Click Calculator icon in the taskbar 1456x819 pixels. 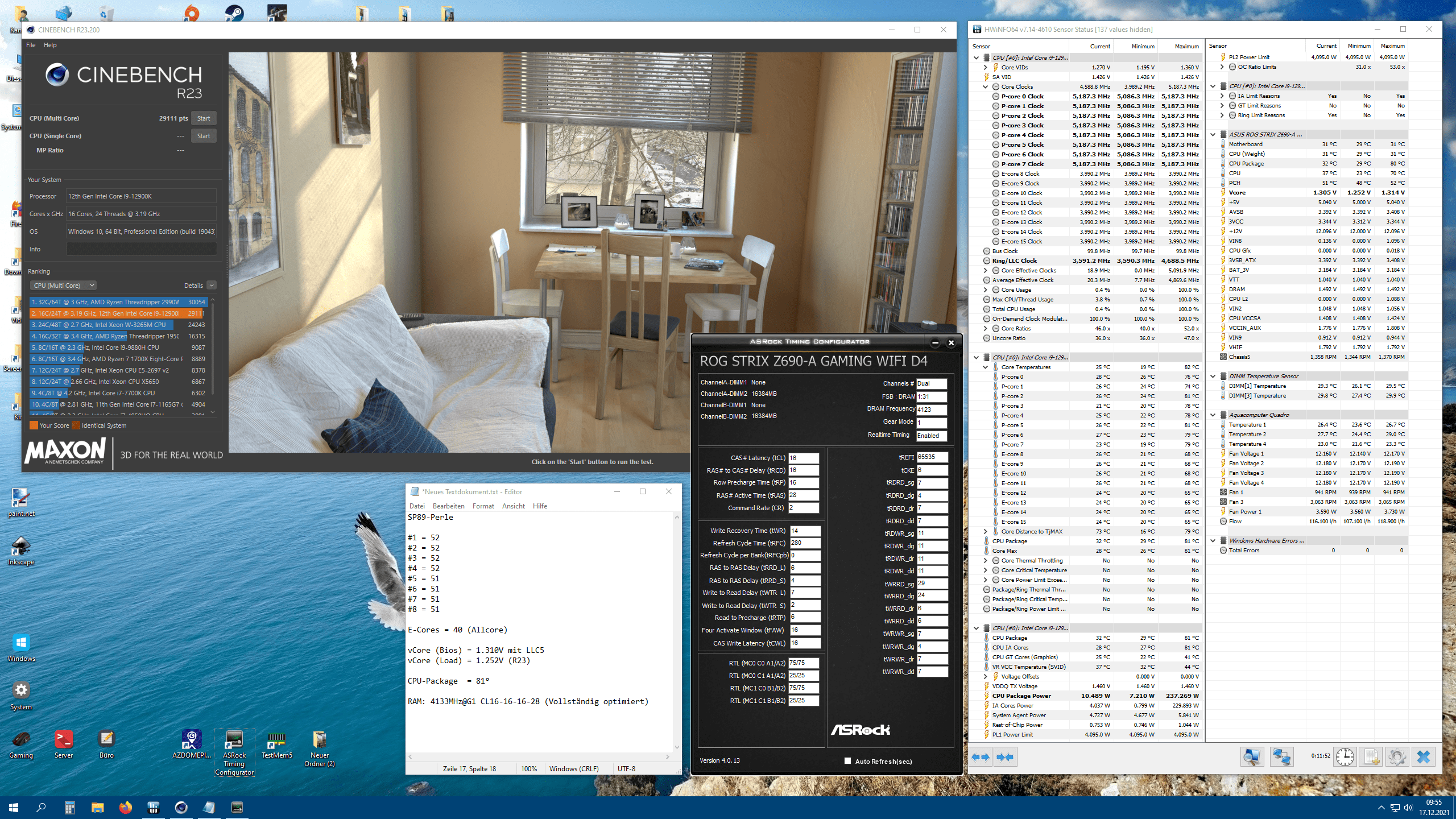(x=69, y=807)
